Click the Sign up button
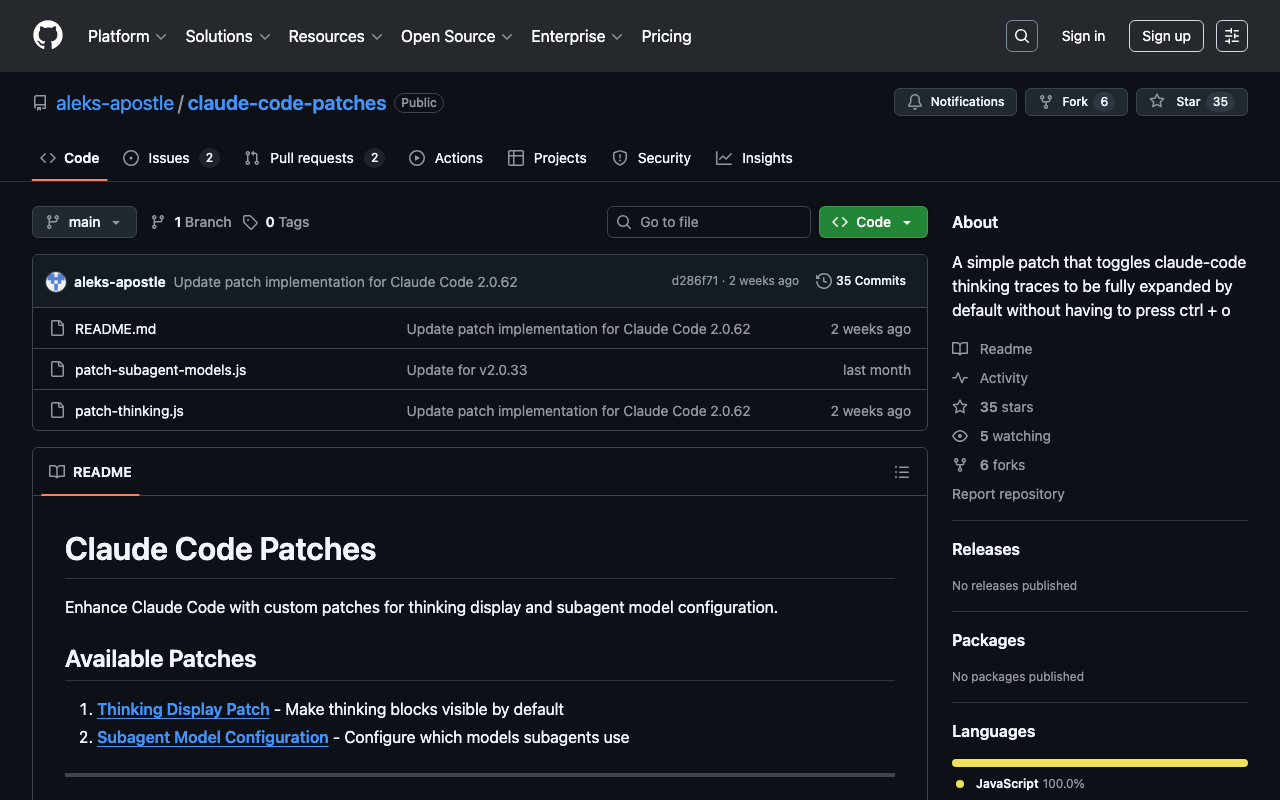Screen dimensions: 1280x800 1166,36
